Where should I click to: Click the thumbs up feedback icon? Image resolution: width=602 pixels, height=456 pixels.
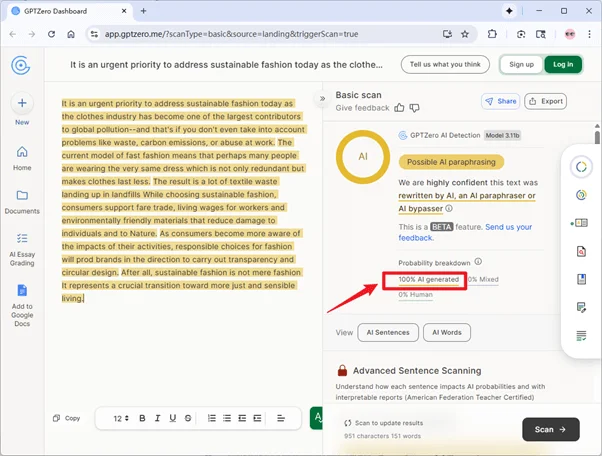click(400, 107)
